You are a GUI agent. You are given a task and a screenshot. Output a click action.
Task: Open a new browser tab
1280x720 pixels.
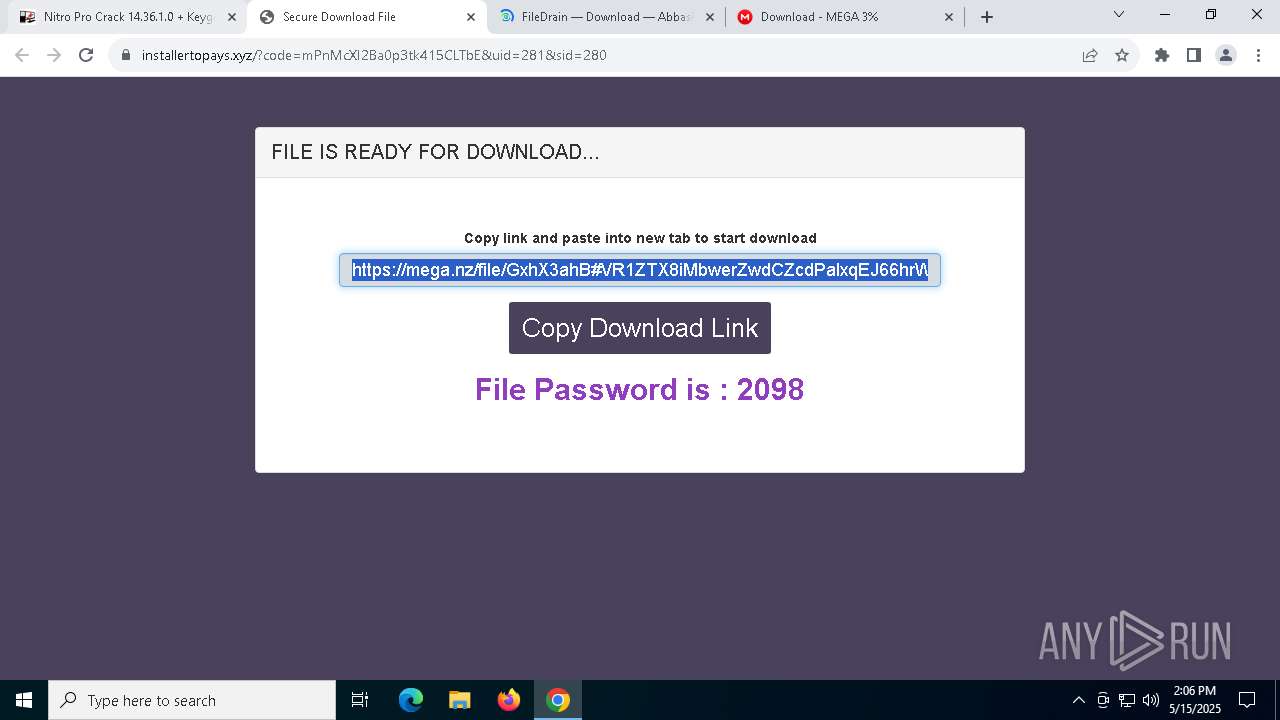[x=987, y=17]
